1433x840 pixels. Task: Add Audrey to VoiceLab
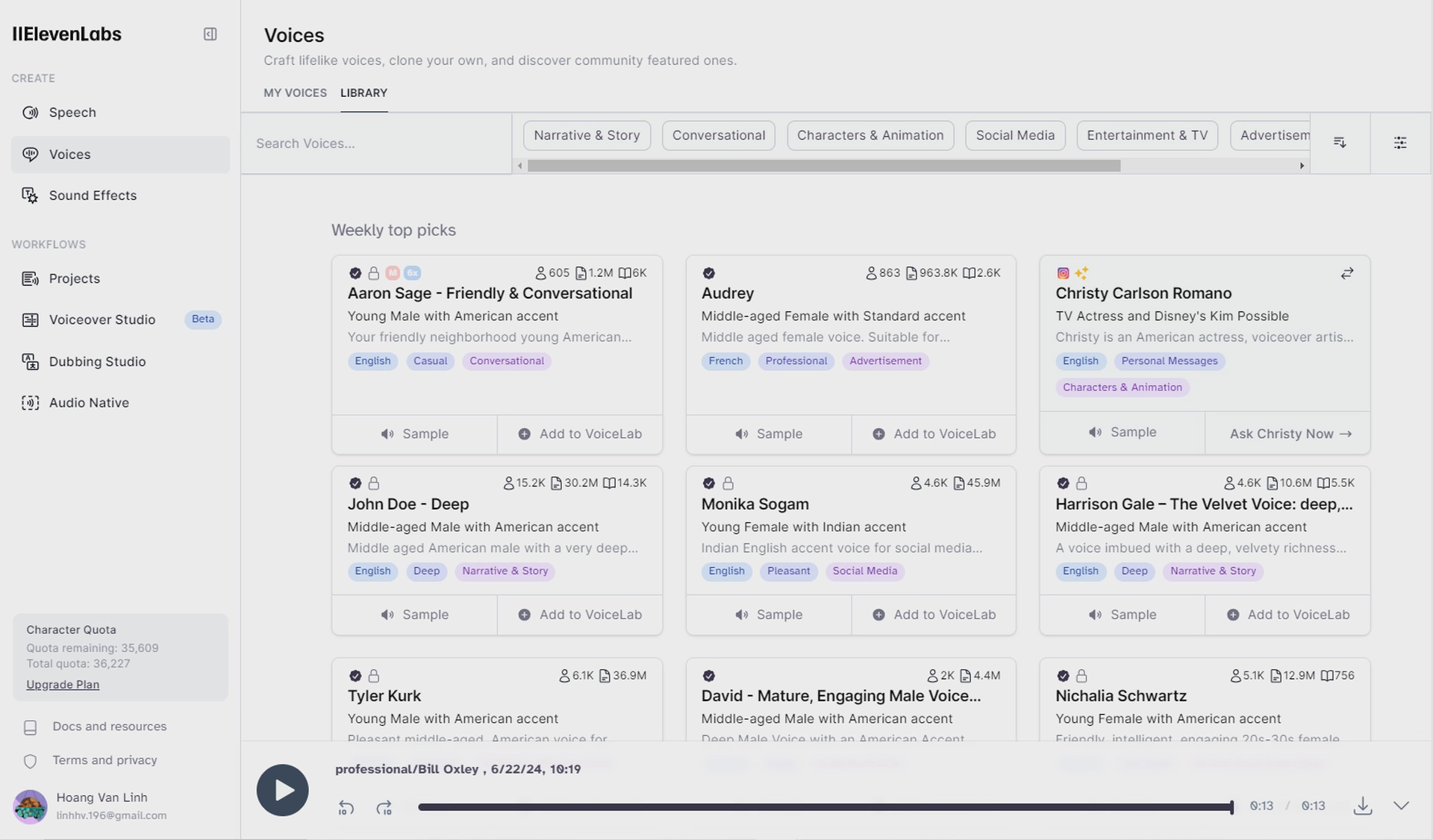[934, 434]
